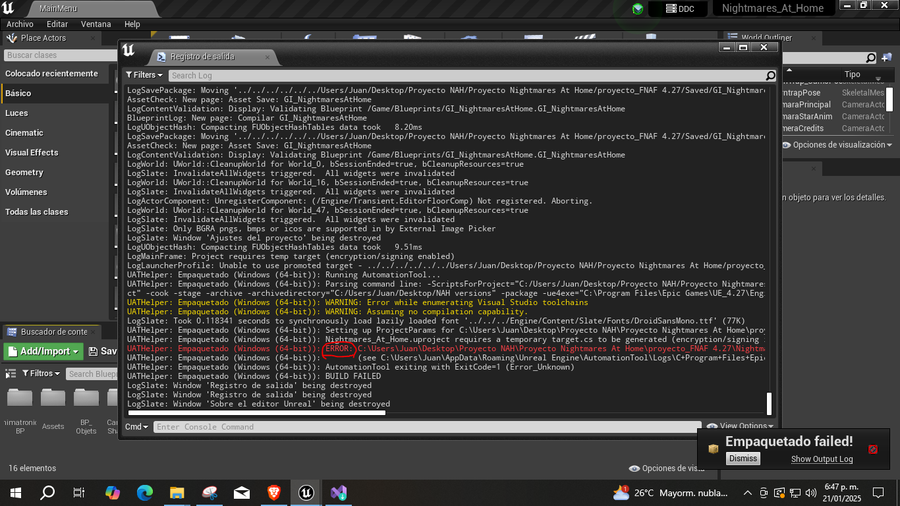Open Content Browser Opciones de vista dropdown

tap(666, 468)
